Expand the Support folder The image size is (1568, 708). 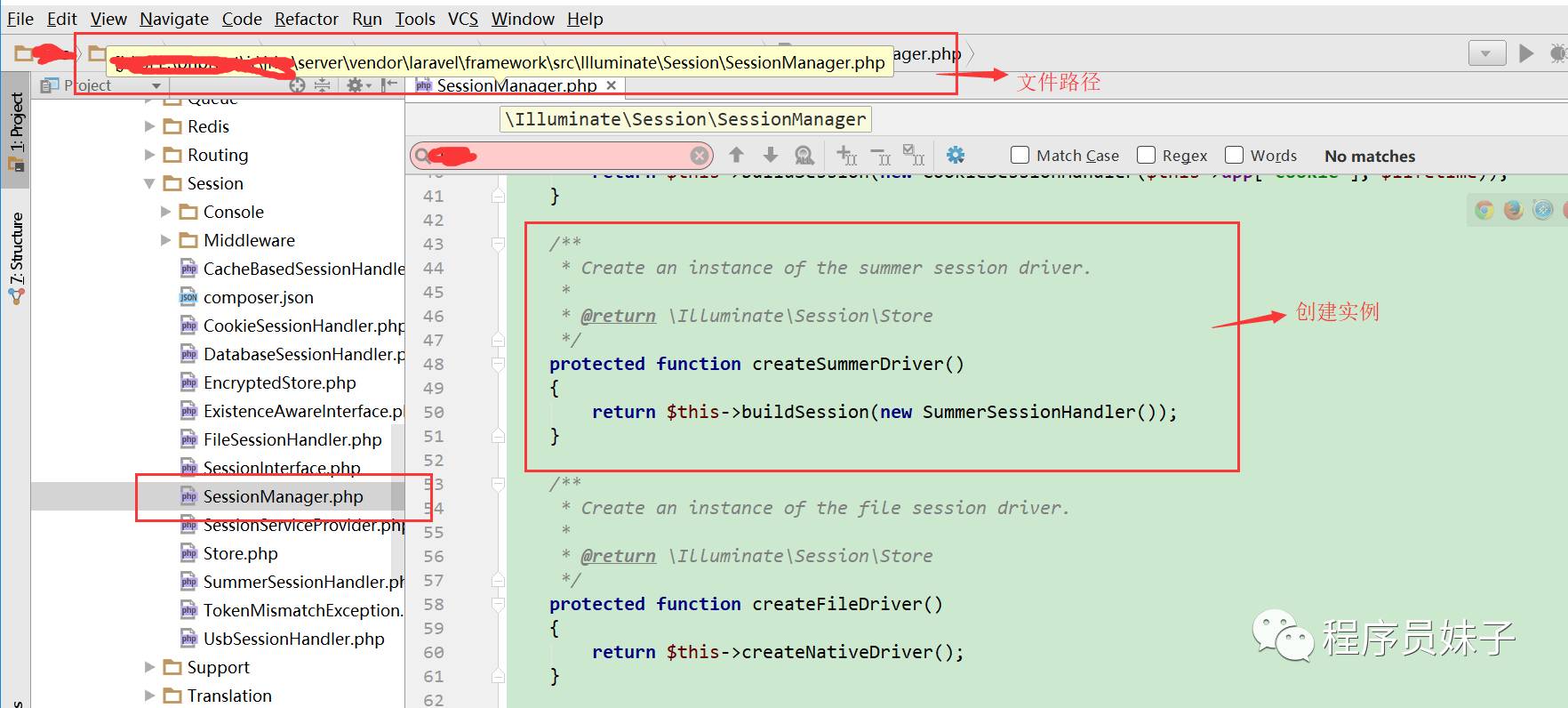[x=149, y=667]
